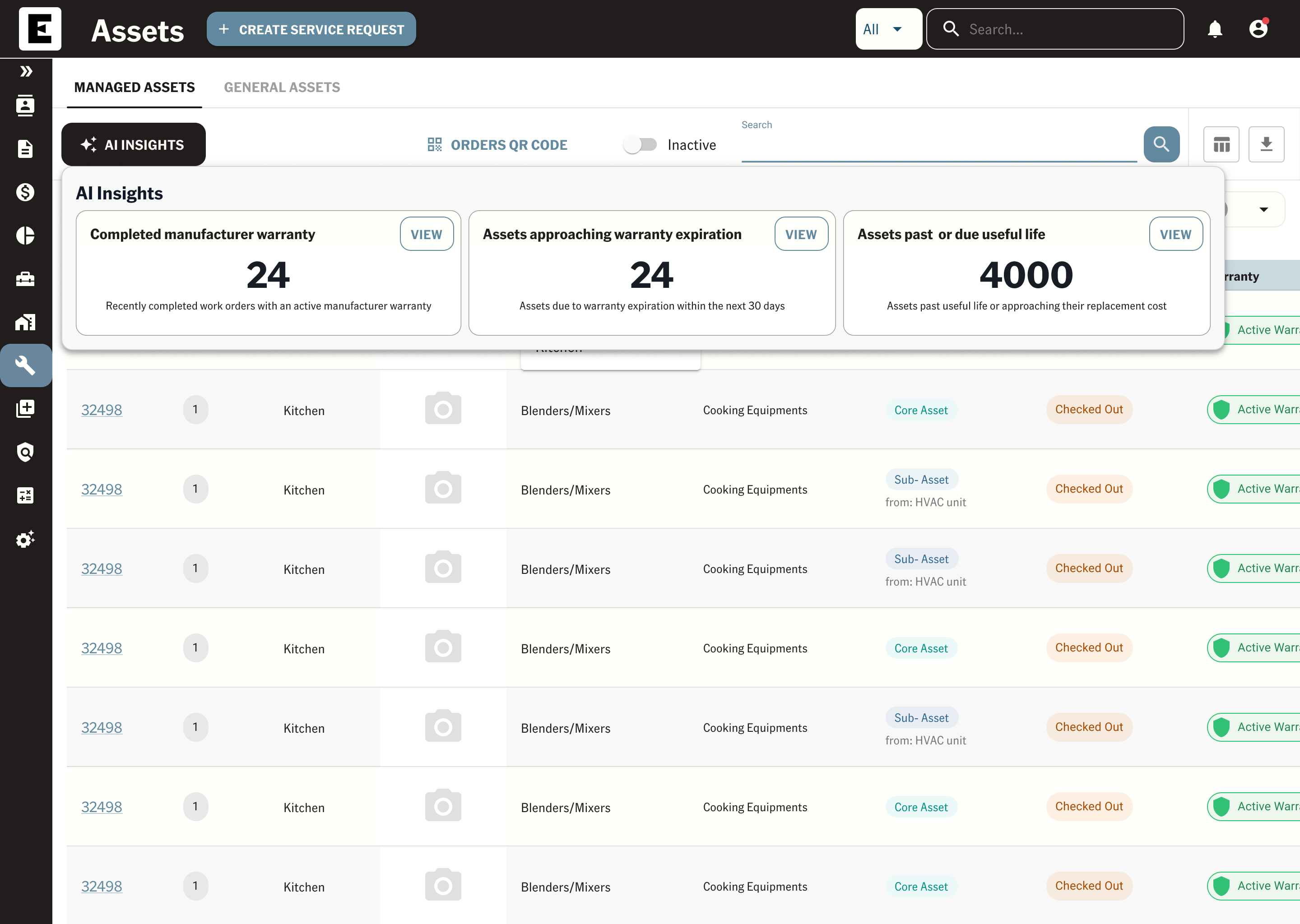Open notifications bell
This screenshot has height=924, width=1300.
1215,29
